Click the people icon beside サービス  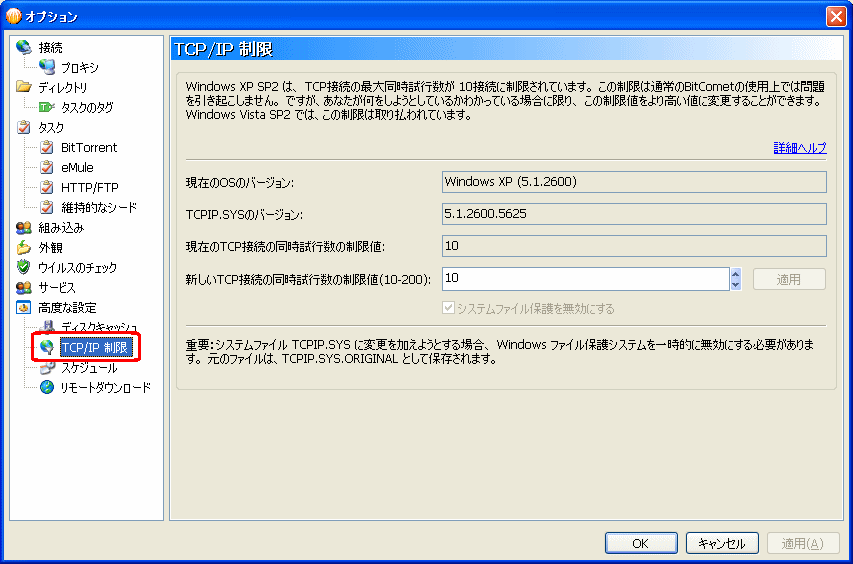click(x=23, y=287)
